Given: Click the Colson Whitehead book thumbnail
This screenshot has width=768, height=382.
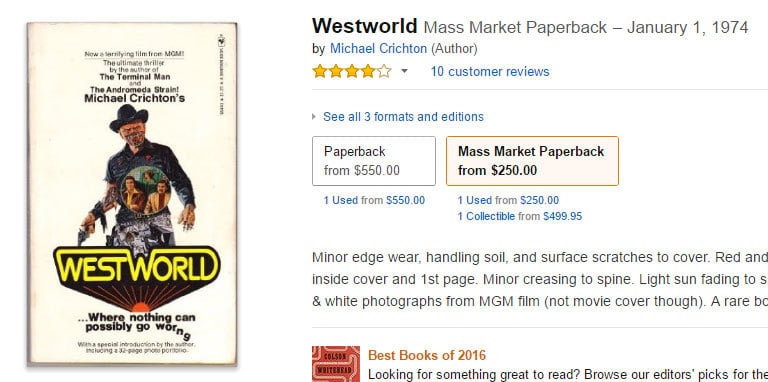Looking at the screenshot, I should point(336,364).
